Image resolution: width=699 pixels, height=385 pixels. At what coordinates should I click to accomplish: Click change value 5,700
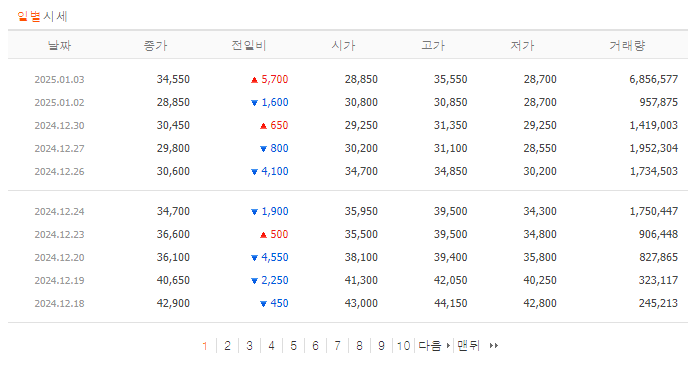[x=275, y=79]
